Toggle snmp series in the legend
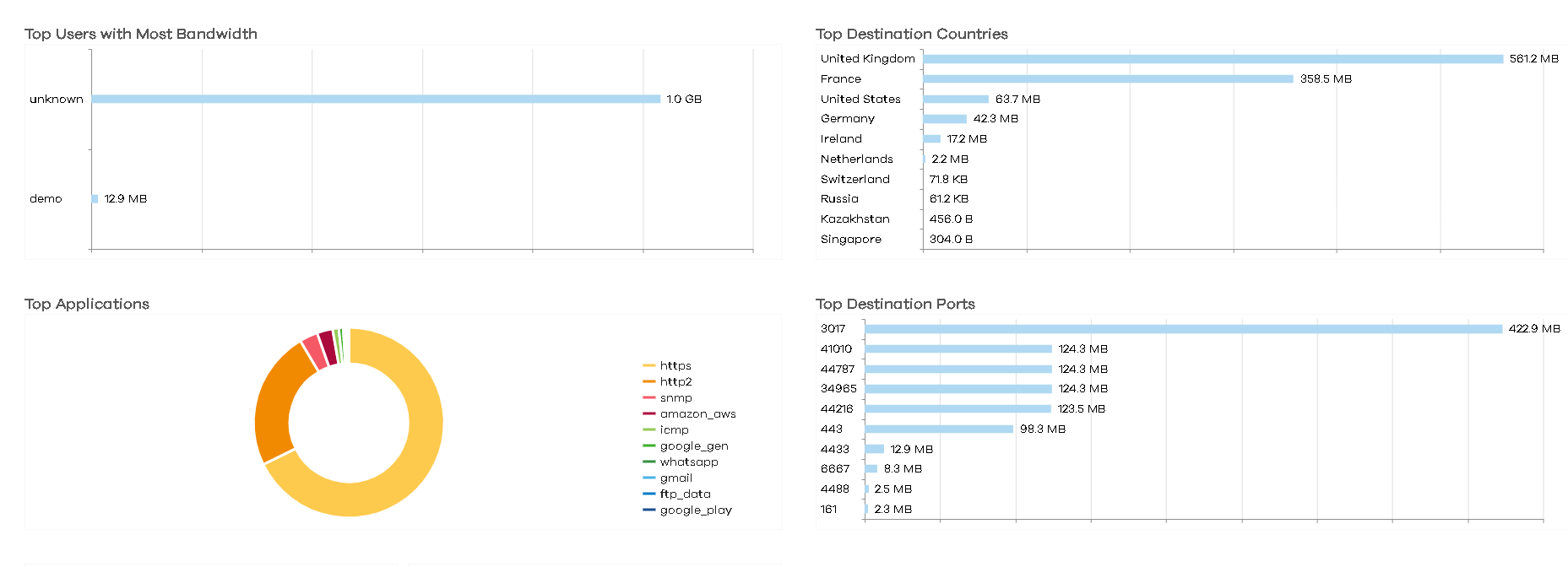Image resolution: width=1568 pixels, height=567 pixels. click(x=675, y=397)
